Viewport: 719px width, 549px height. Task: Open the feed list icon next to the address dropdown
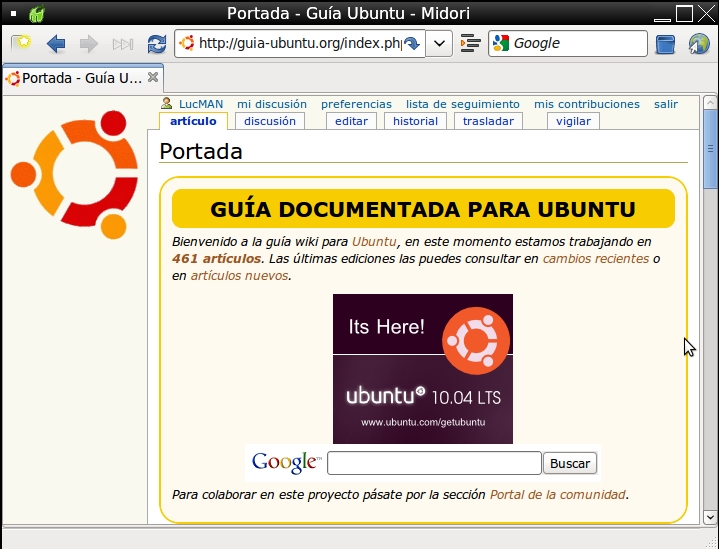pos(471,44)
